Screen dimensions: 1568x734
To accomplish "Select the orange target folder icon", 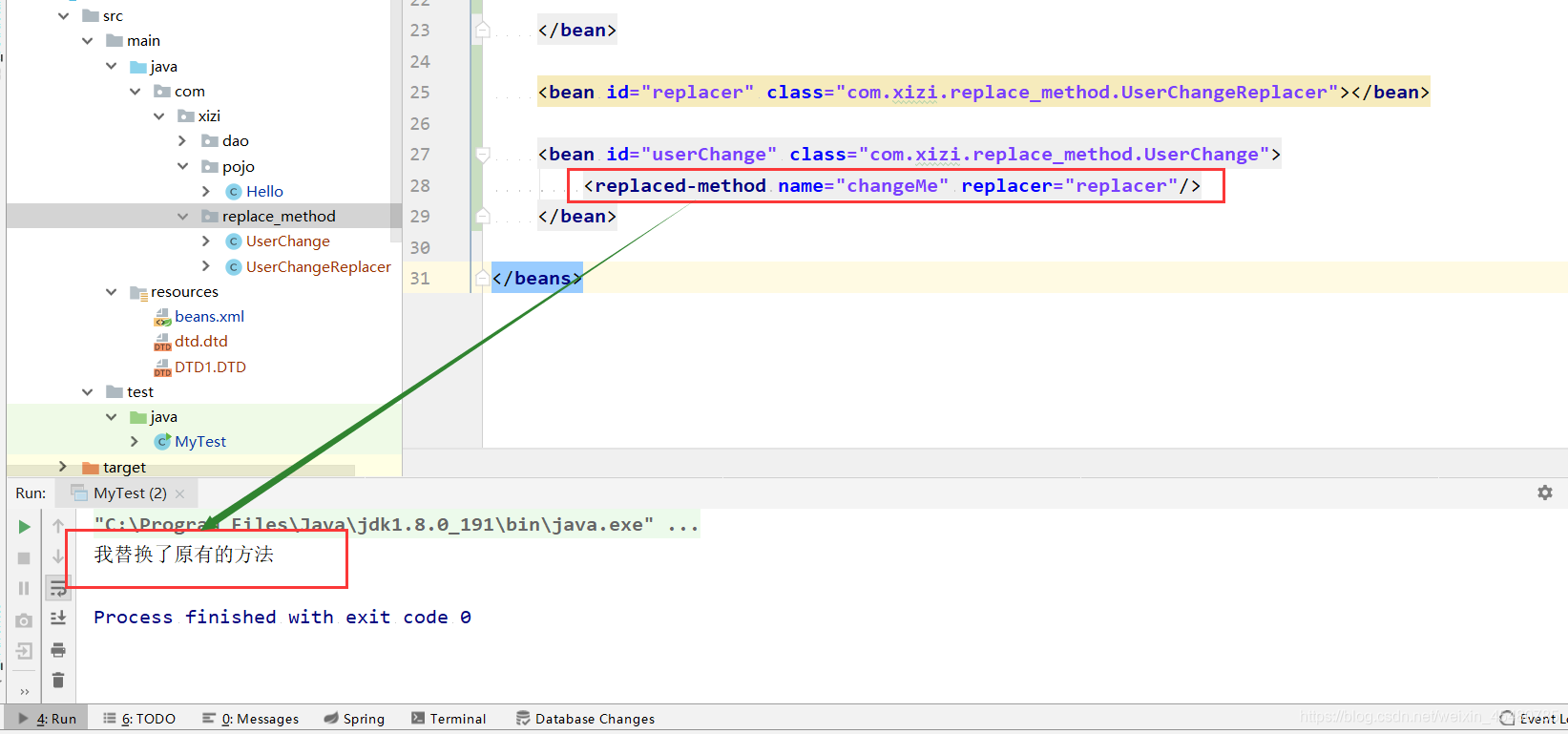I will pos(91,468).
